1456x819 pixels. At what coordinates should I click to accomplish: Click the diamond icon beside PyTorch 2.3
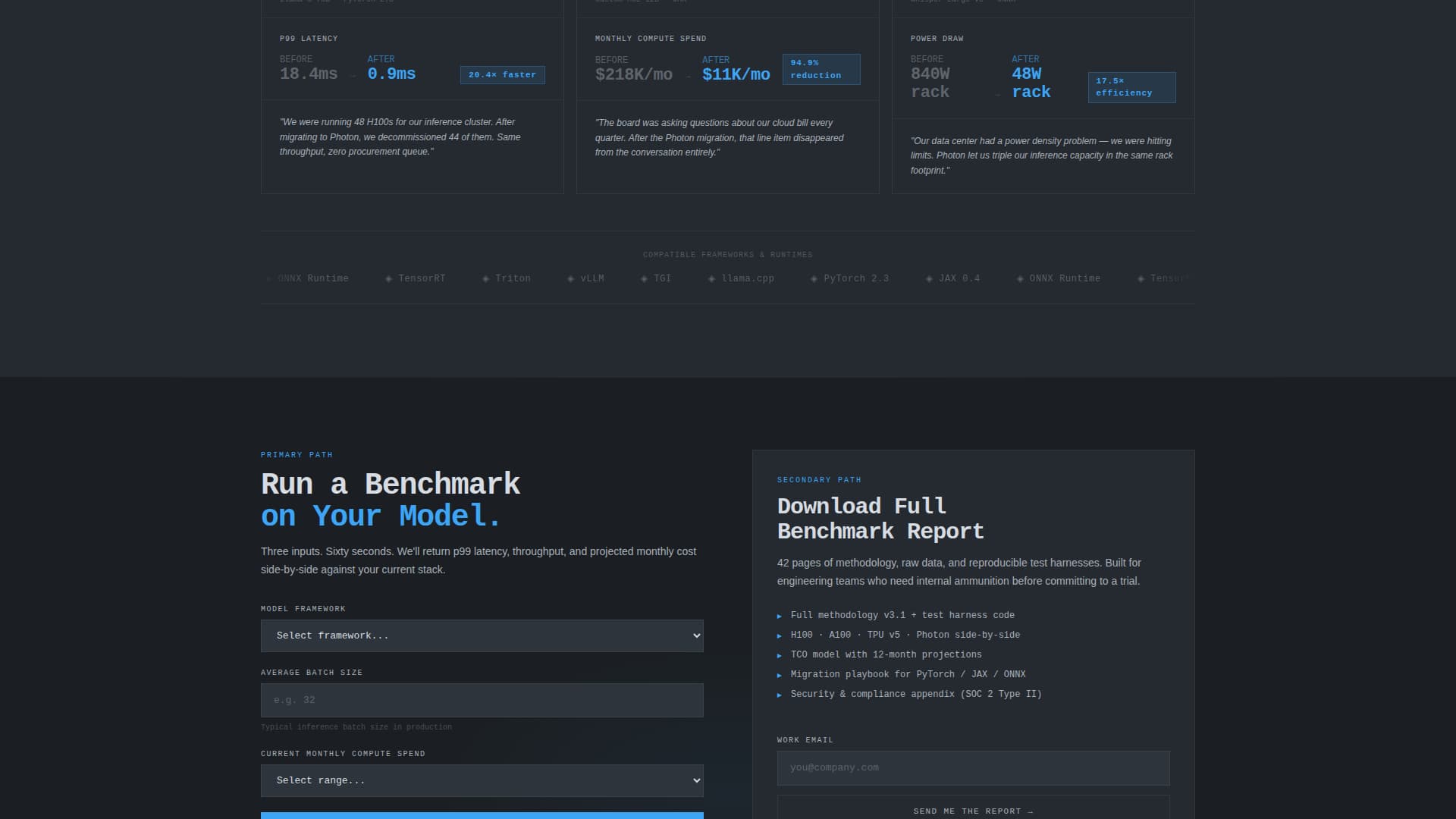click(814, 279)
